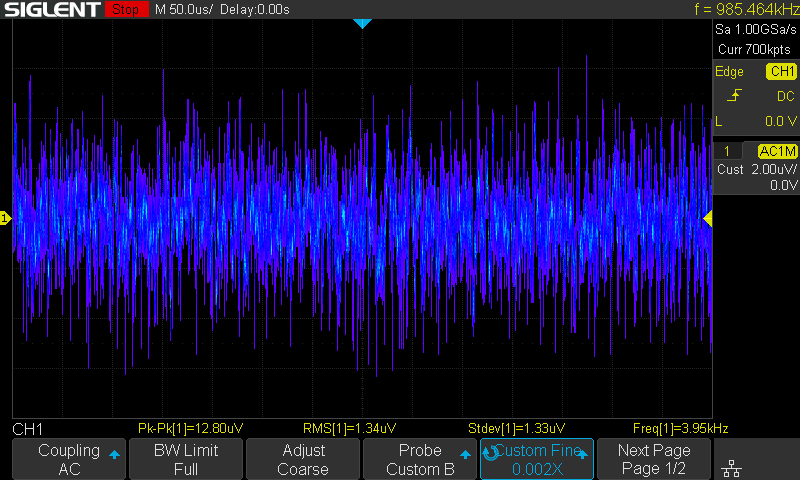The width and height of the screenshot is (800, 480).
Task: Select the CH1 menu label
Action: point(28,429)
